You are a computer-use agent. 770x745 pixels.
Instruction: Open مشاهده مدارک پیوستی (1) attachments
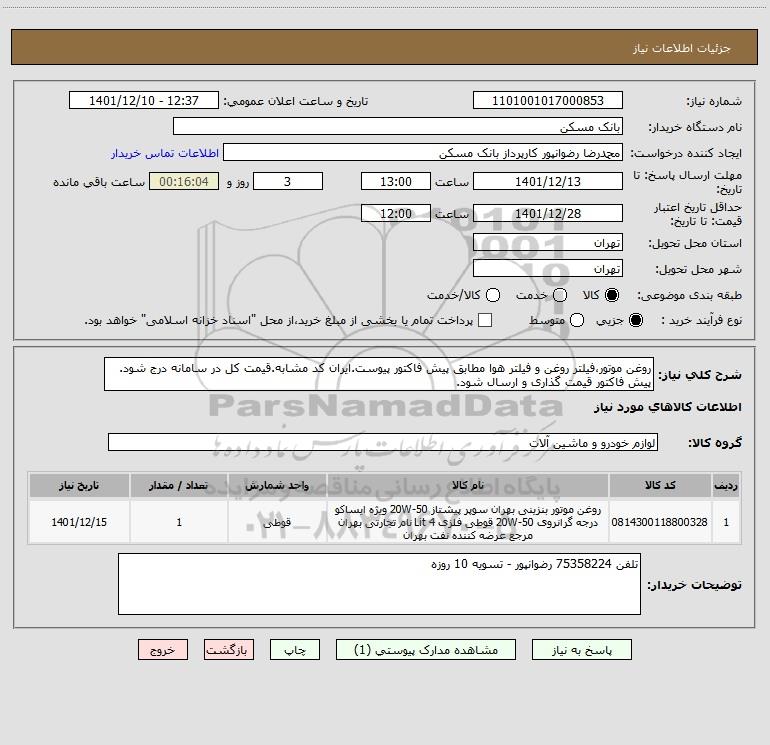point(432,649)
